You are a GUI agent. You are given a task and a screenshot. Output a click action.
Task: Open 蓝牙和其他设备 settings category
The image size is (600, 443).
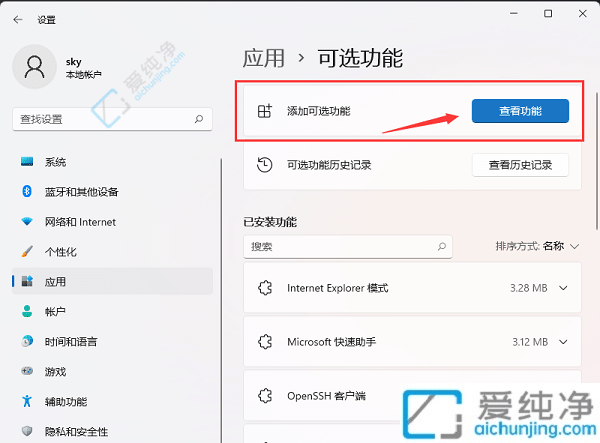pos(112,191)
